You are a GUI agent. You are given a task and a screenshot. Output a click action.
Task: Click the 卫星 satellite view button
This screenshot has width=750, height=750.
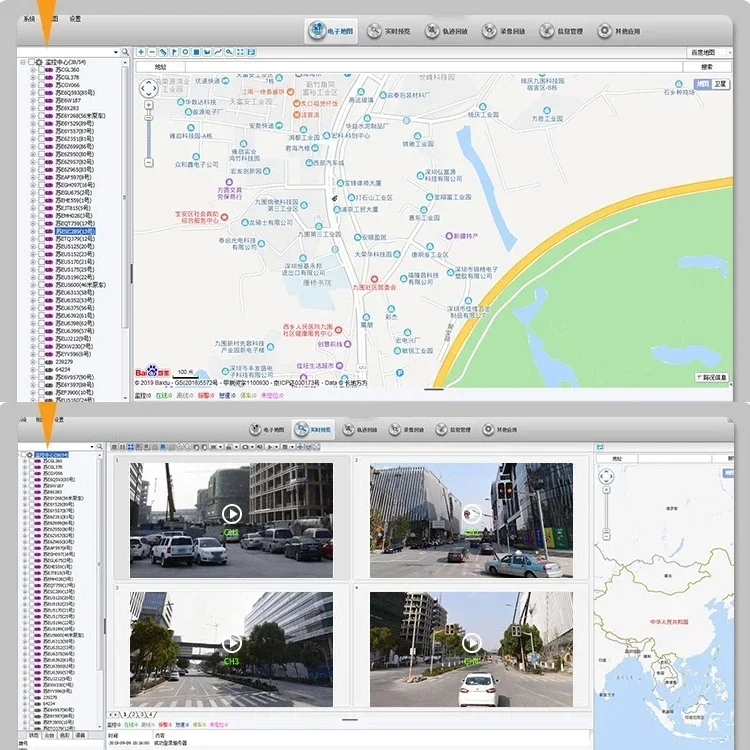point(720,84)
